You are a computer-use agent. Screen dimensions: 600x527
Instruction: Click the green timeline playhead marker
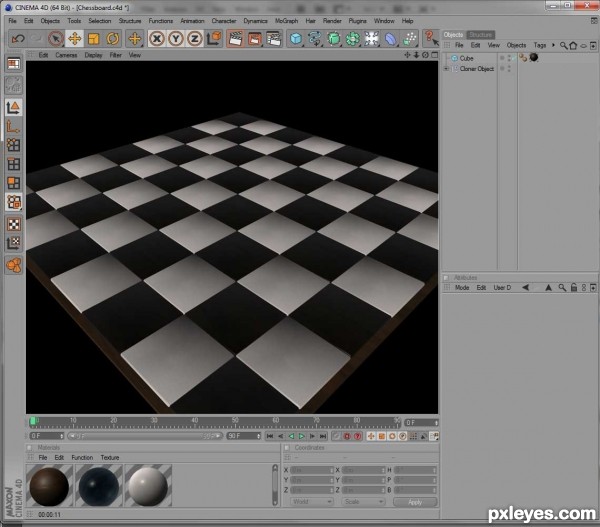pos(33,421)
